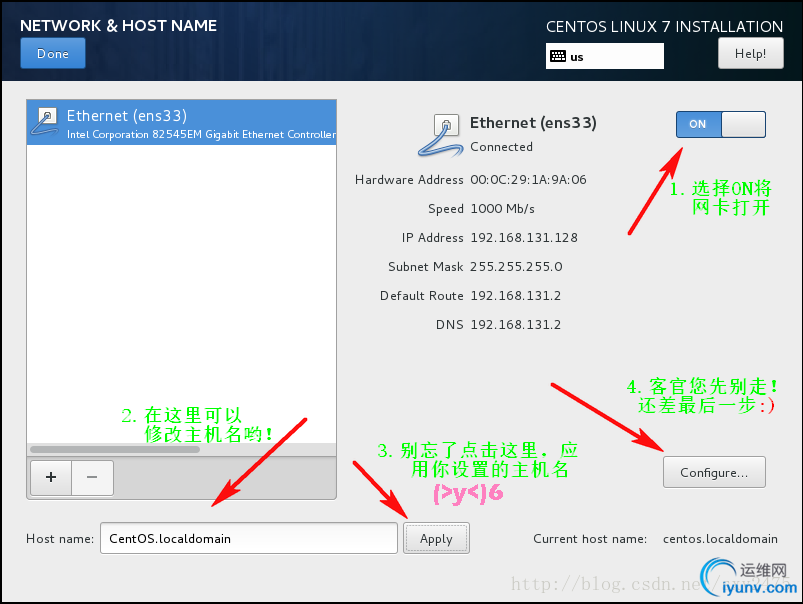The height and width of the screenshot is (604, 803).
Task: Click the device list horizontal scrollbar
Action: click(115, 449)
